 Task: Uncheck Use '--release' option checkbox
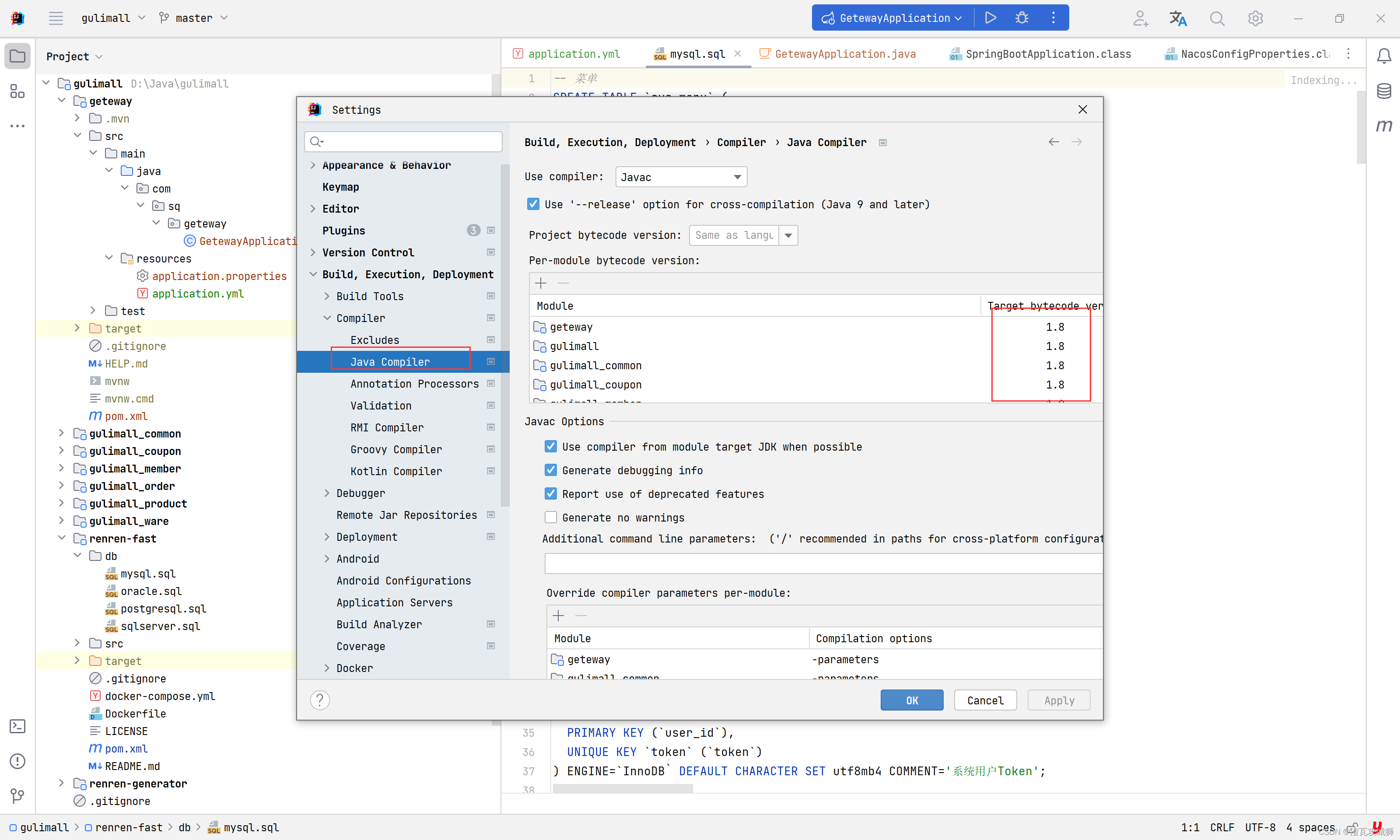533,204
